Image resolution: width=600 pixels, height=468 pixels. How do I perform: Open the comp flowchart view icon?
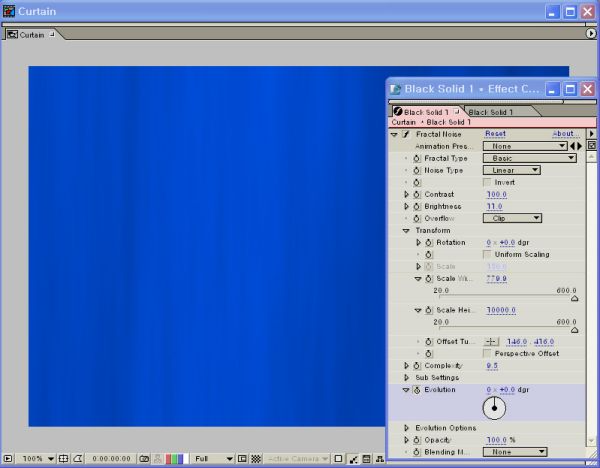(380, 458)
